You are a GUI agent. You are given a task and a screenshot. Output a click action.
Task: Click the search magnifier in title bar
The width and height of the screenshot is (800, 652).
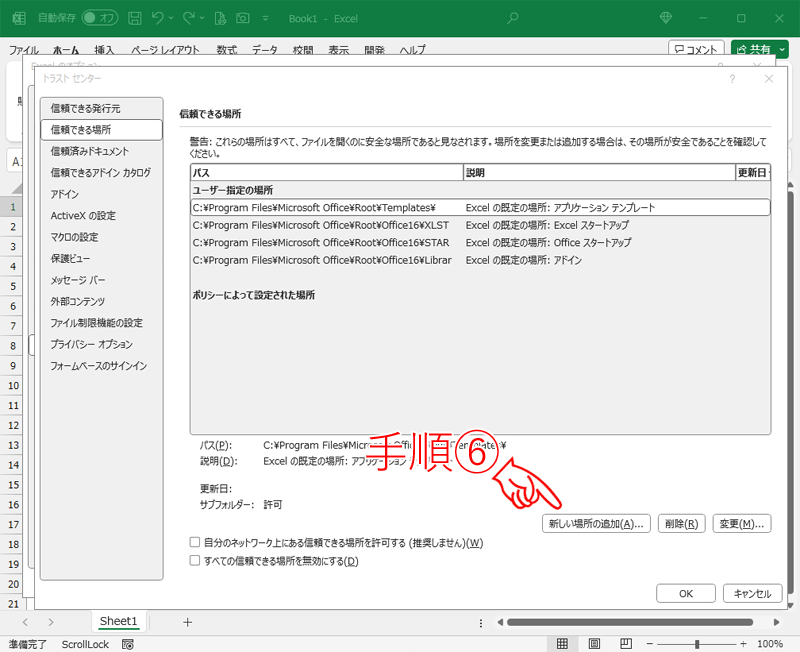(x=512, y=18)
